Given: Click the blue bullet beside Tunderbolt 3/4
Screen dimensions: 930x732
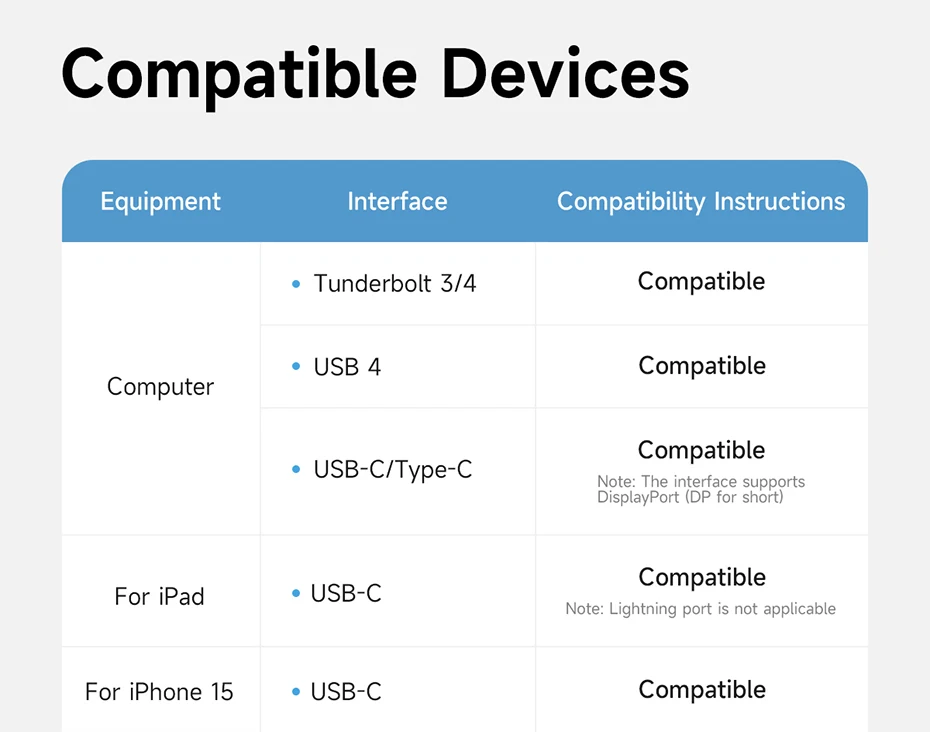Looking at the screenshot, I should click(x=296, y=285).
